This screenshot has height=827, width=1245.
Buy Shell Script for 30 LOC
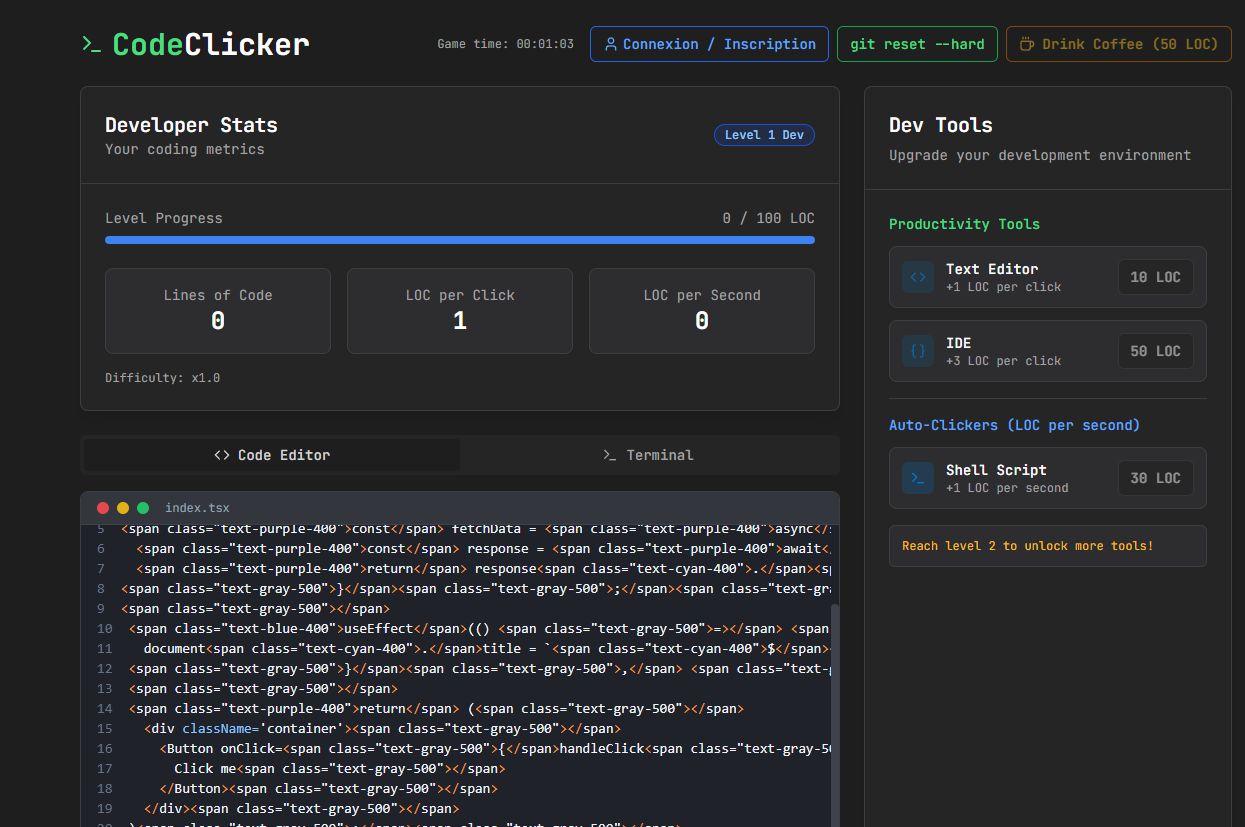pos(1156,478)
